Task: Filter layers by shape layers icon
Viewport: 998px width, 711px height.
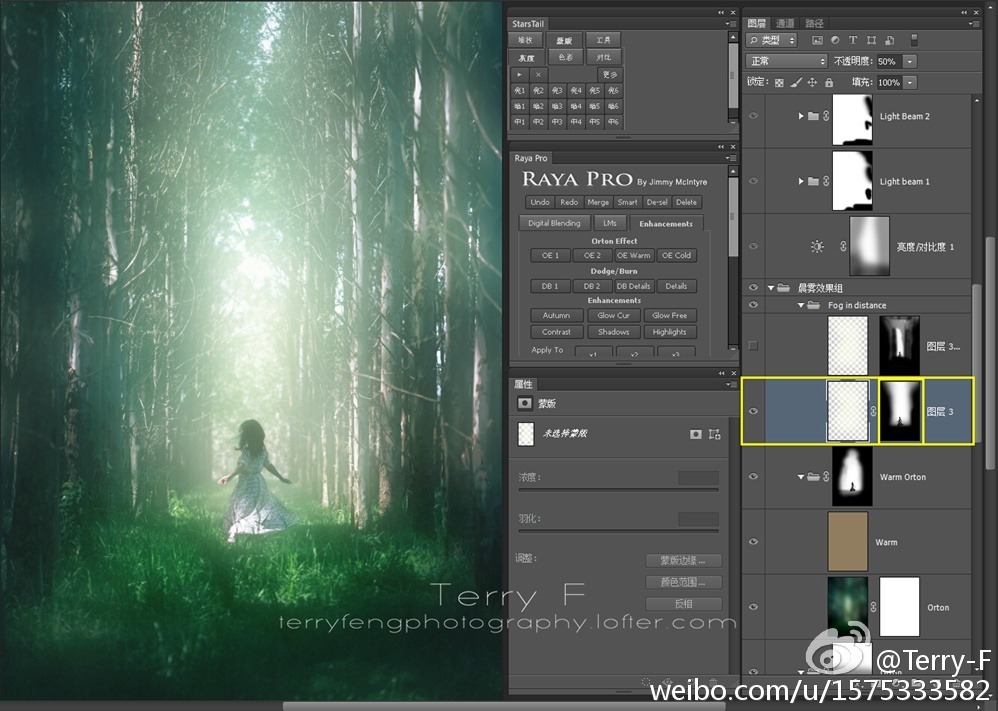Action: [x=871, y=40]
